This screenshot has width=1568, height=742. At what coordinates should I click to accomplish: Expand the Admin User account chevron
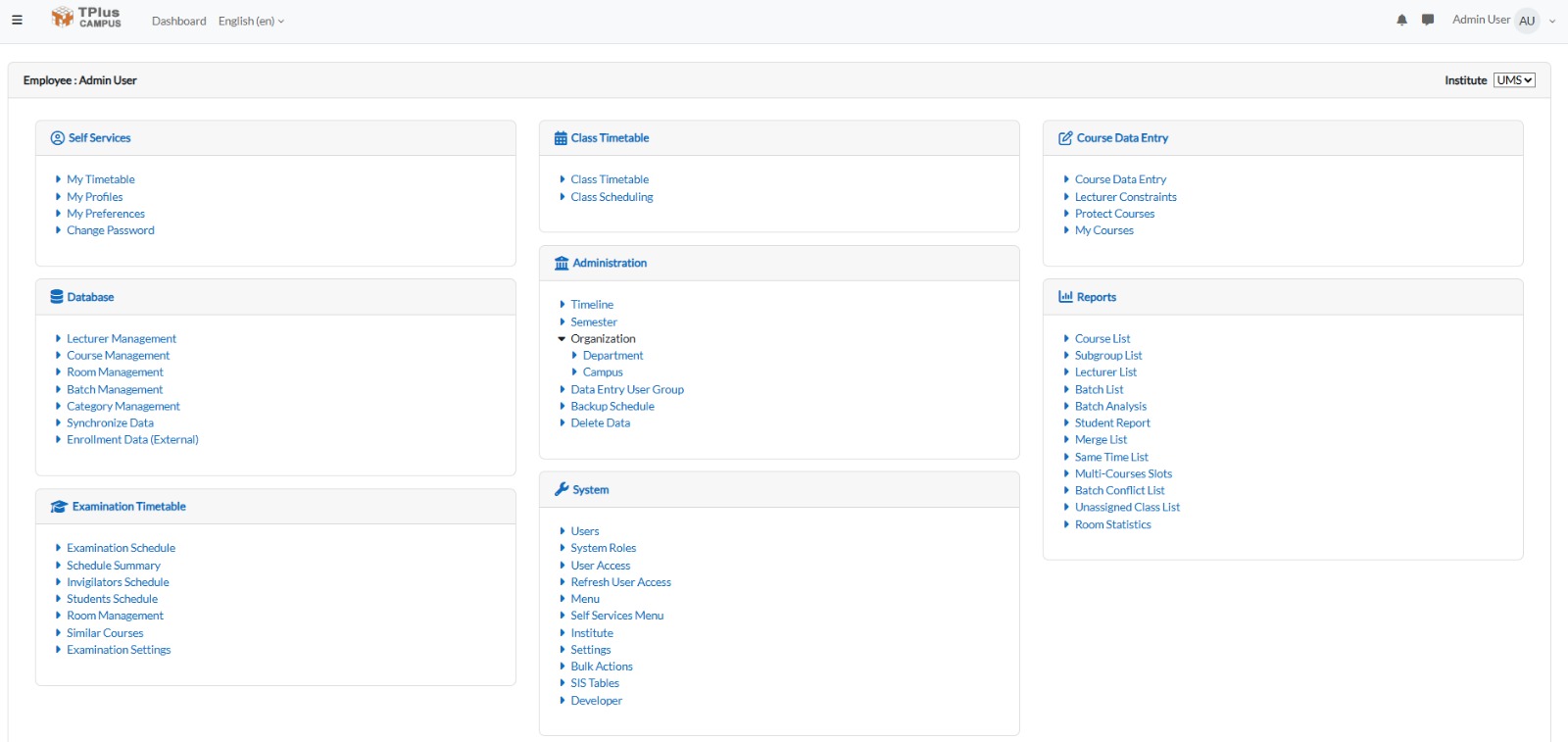[1552, 21]
